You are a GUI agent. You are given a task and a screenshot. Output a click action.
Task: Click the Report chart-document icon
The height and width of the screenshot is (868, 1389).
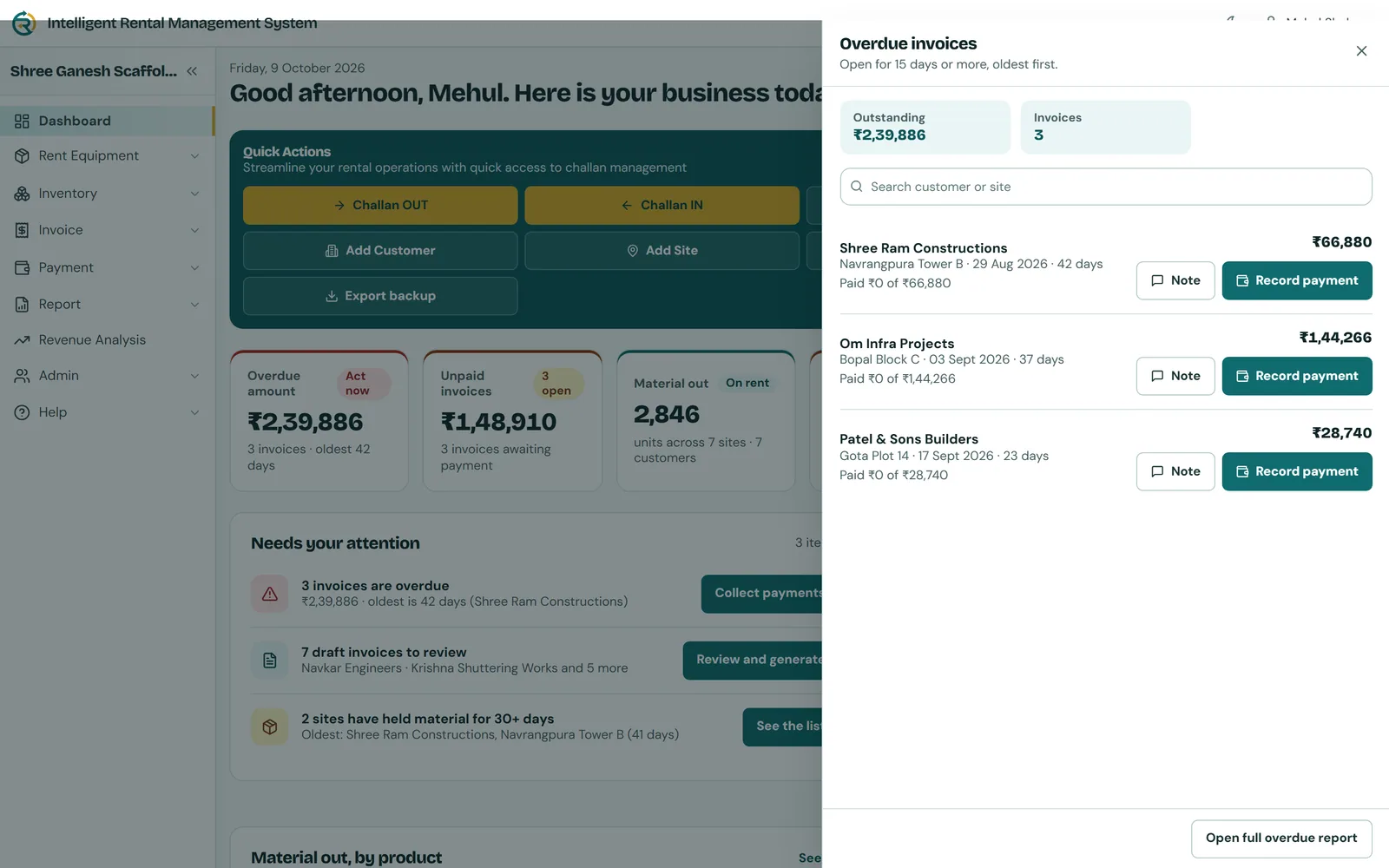22,305
